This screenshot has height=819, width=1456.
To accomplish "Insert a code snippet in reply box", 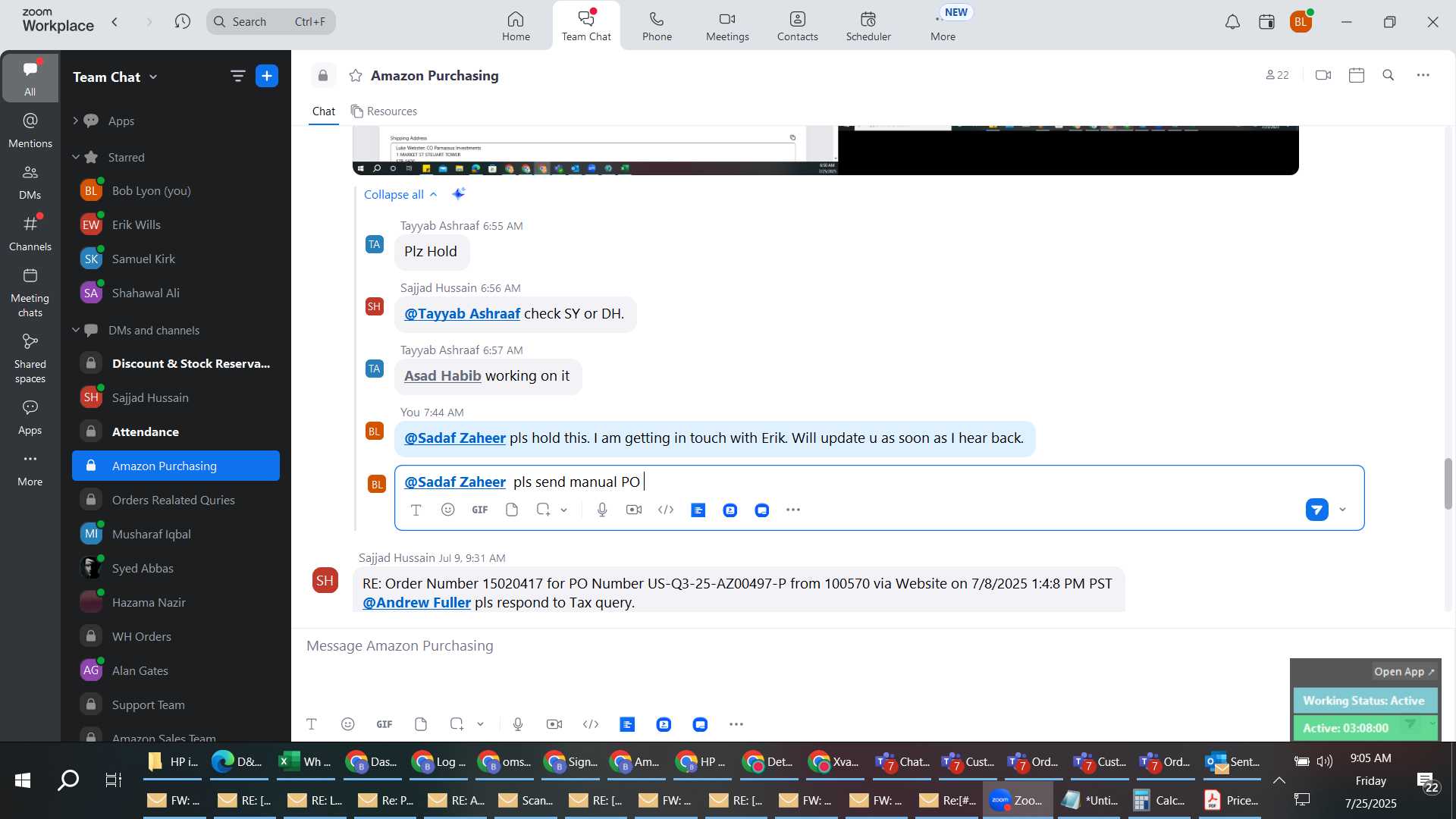I will (x=666, y=510).
